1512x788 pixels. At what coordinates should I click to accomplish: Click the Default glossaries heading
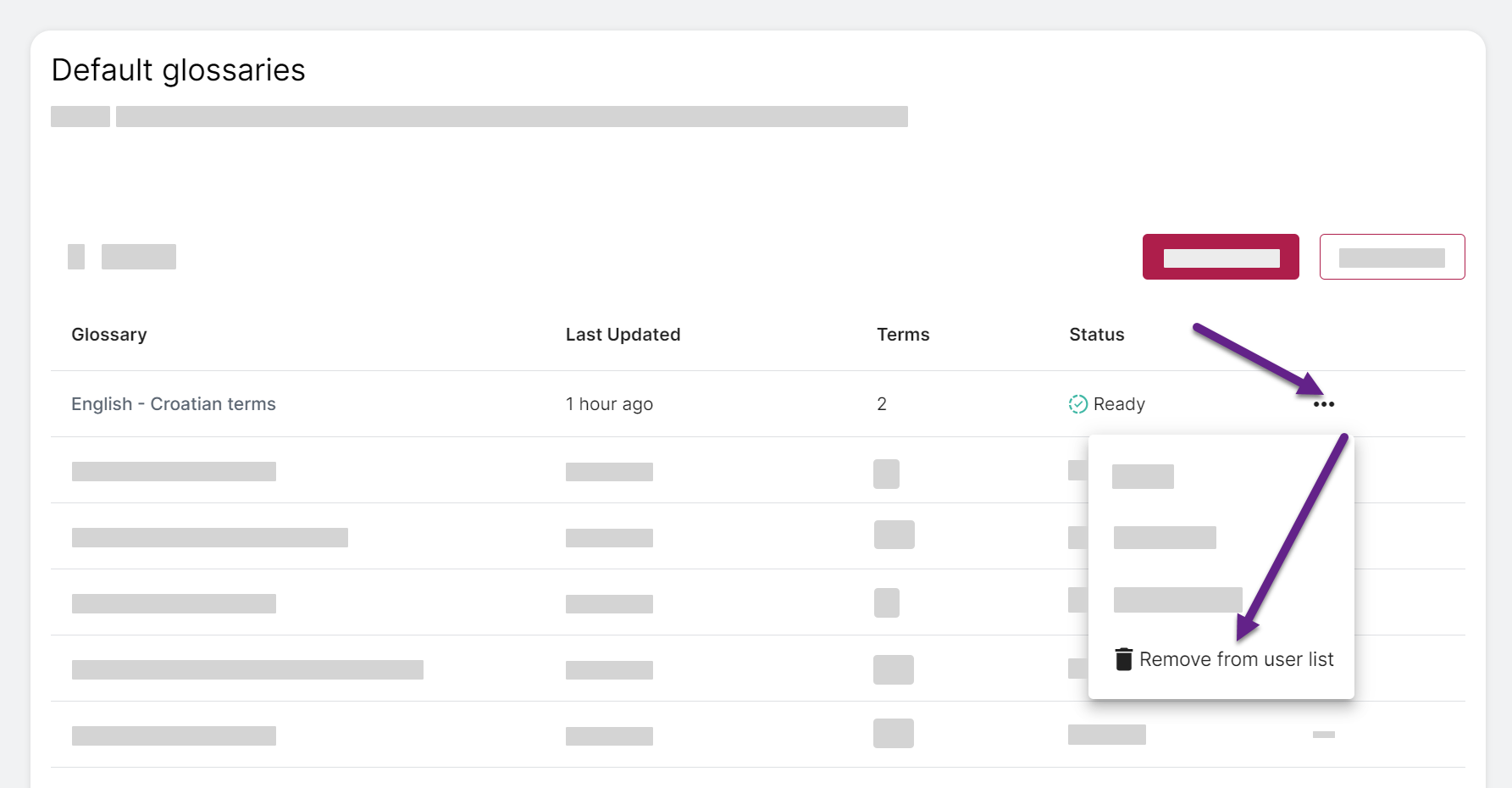179,70
